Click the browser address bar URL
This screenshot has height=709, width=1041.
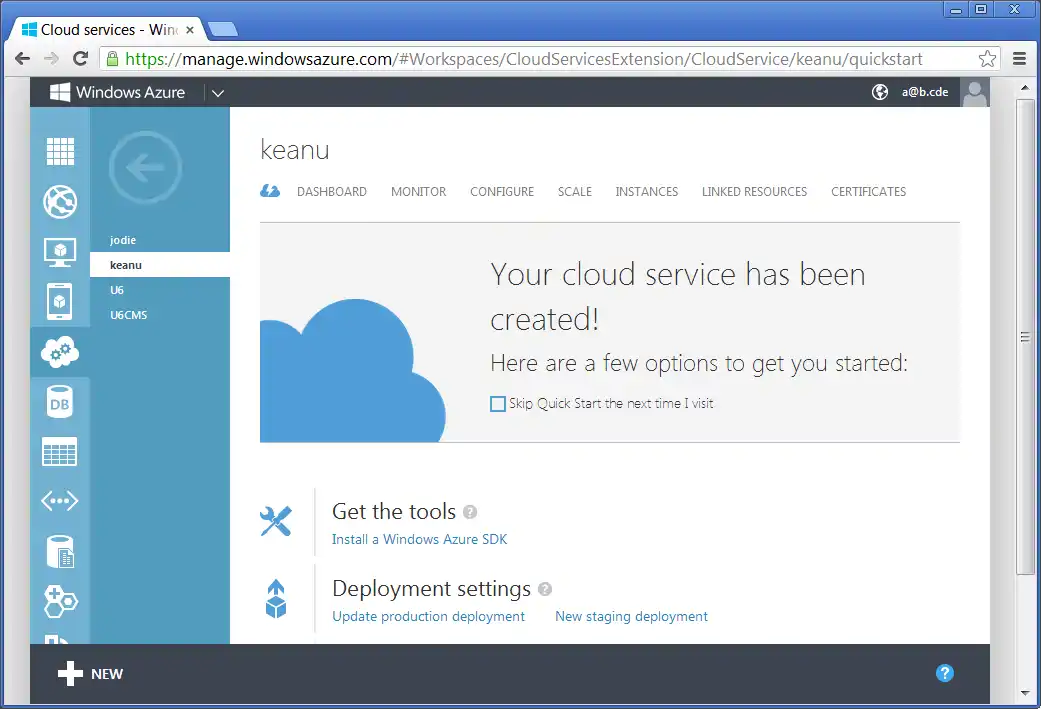point(524,59)
